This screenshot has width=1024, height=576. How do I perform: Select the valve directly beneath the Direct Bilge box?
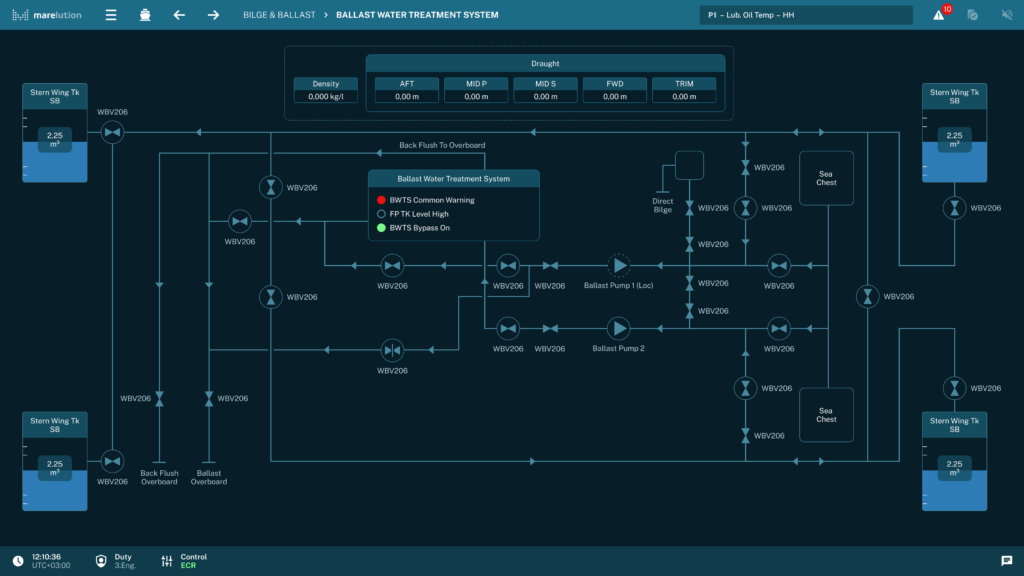point(690,208)
